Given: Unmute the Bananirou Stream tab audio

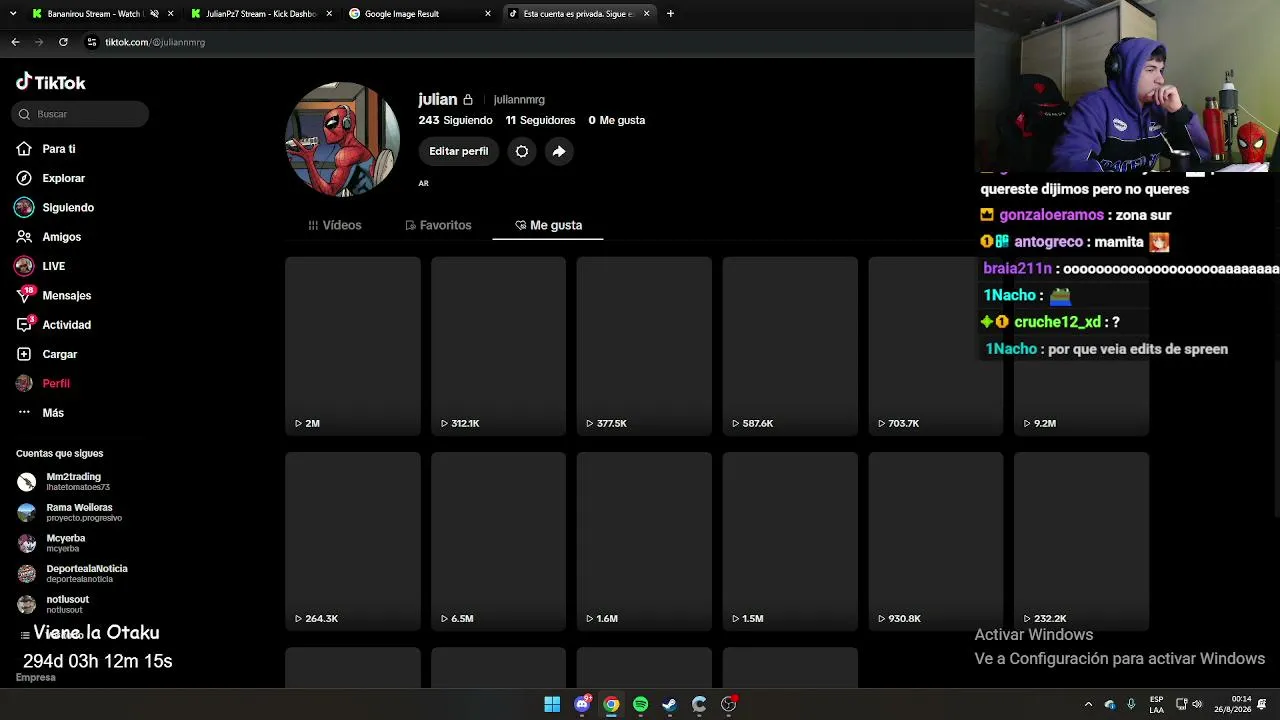Looking at the screenshot, I should click(x=154, y=14).
